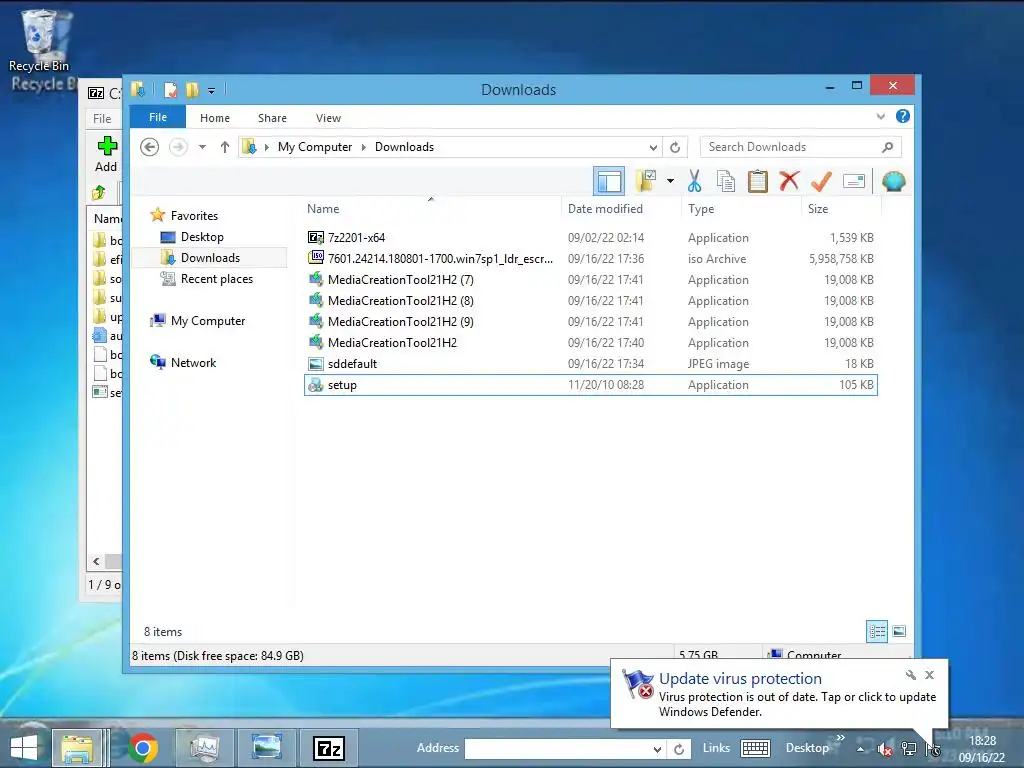
Task: Click the muted volume tray icon
Action: click(x=885, y=750)
